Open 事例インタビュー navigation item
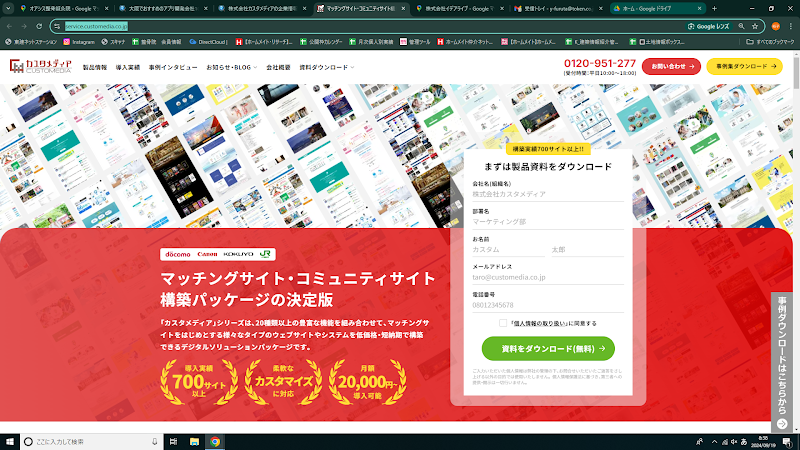This screenshot has height=450, width=800. [x=173, y=67]
